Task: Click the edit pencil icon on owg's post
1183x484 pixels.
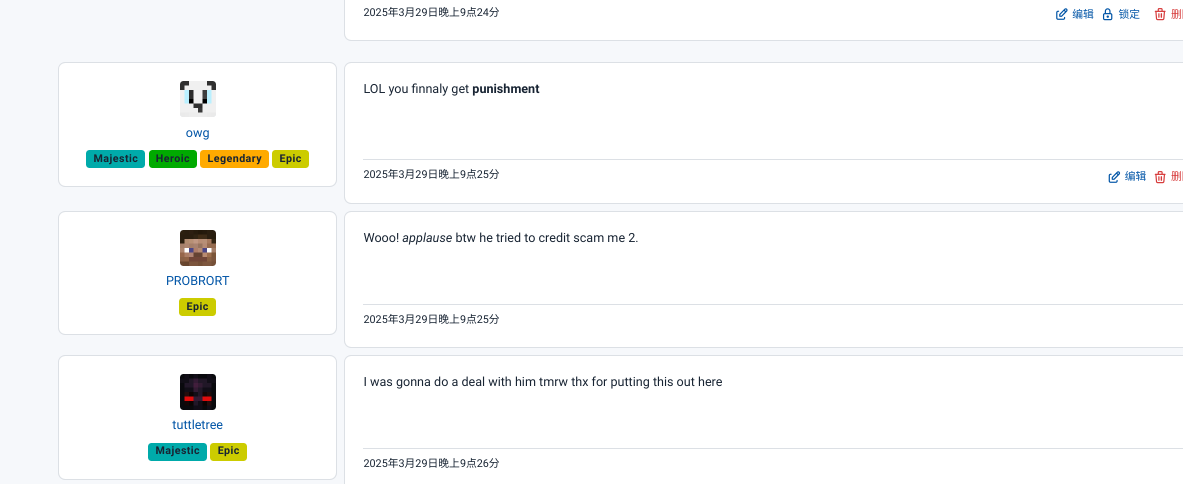Action: [1114, 177]
